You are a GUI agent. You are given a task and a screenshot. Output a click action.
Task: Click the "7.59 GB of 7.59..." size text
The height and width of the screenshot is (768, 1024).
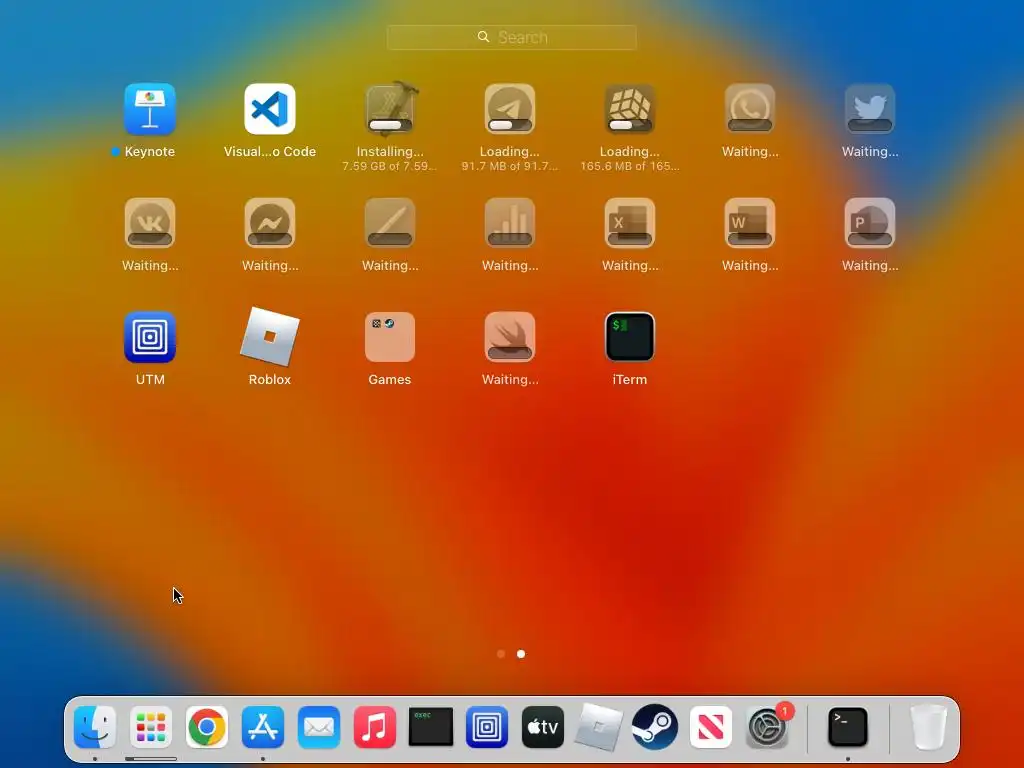390,167
